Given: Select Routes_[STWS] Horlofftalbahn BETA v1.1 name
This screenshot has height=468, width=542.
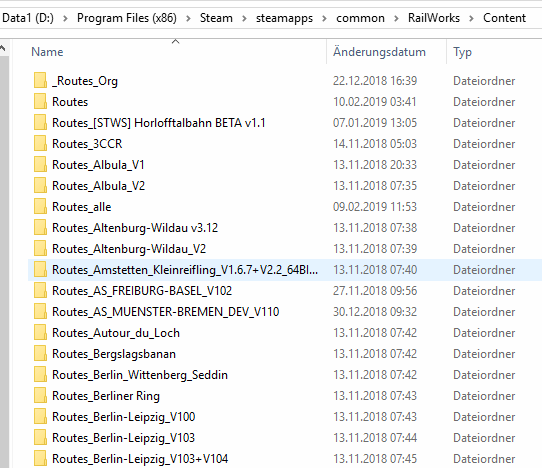Looking at the screenshot, I should pos(159,123).
